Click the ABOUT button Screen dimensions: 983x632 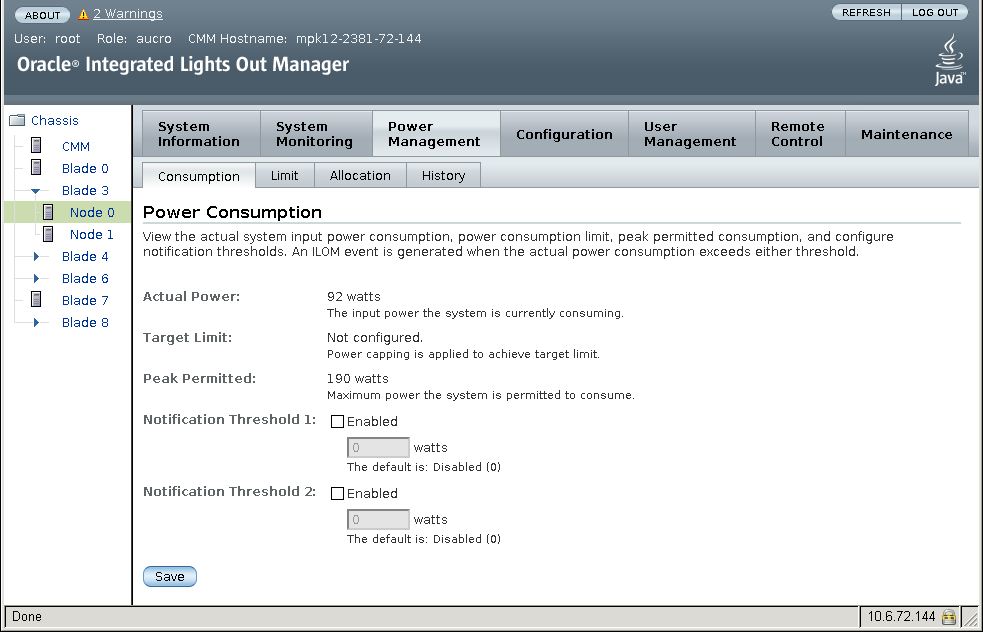tap(43, 14)
